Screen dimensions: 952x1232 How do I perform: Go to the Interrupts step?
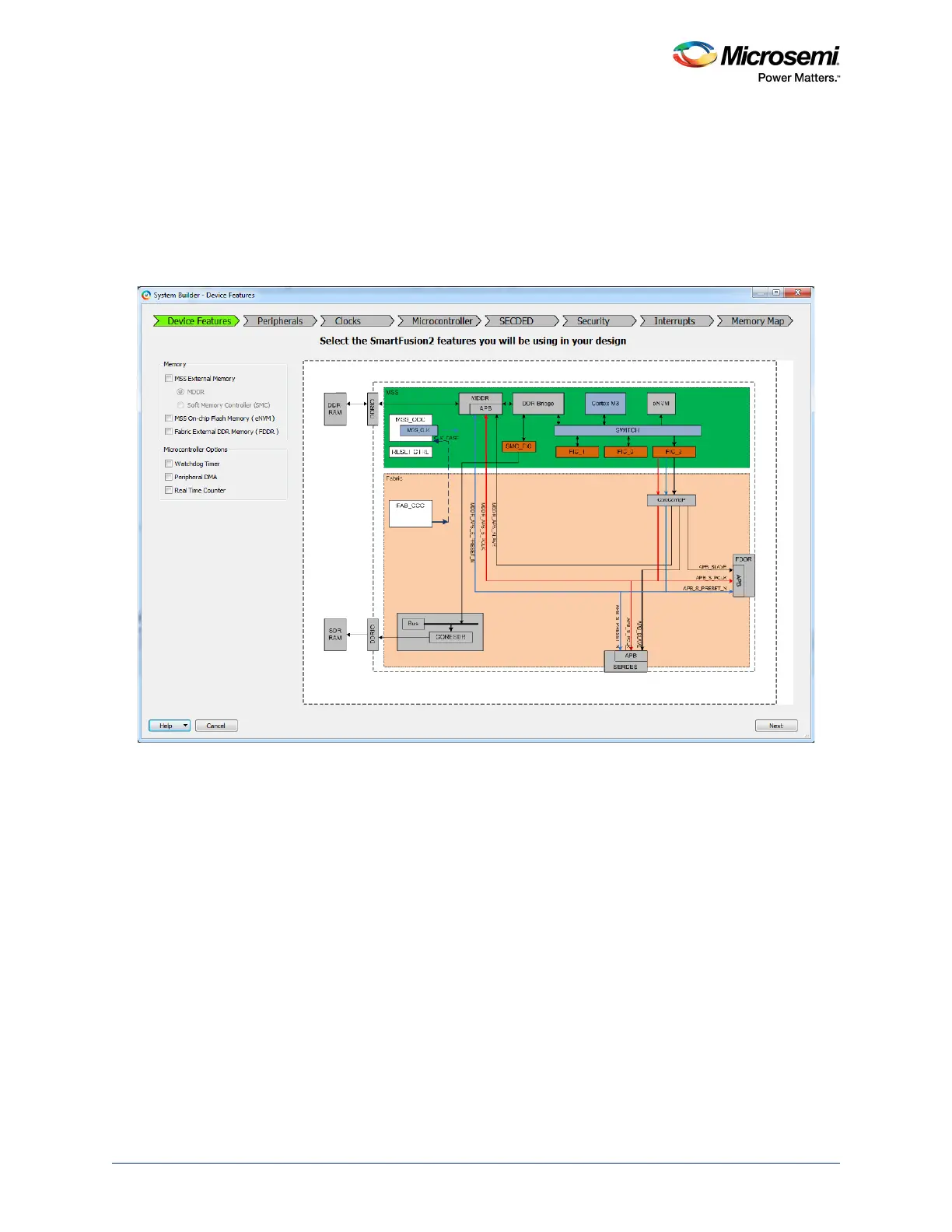pyautogui.click(x=677, y=321)
